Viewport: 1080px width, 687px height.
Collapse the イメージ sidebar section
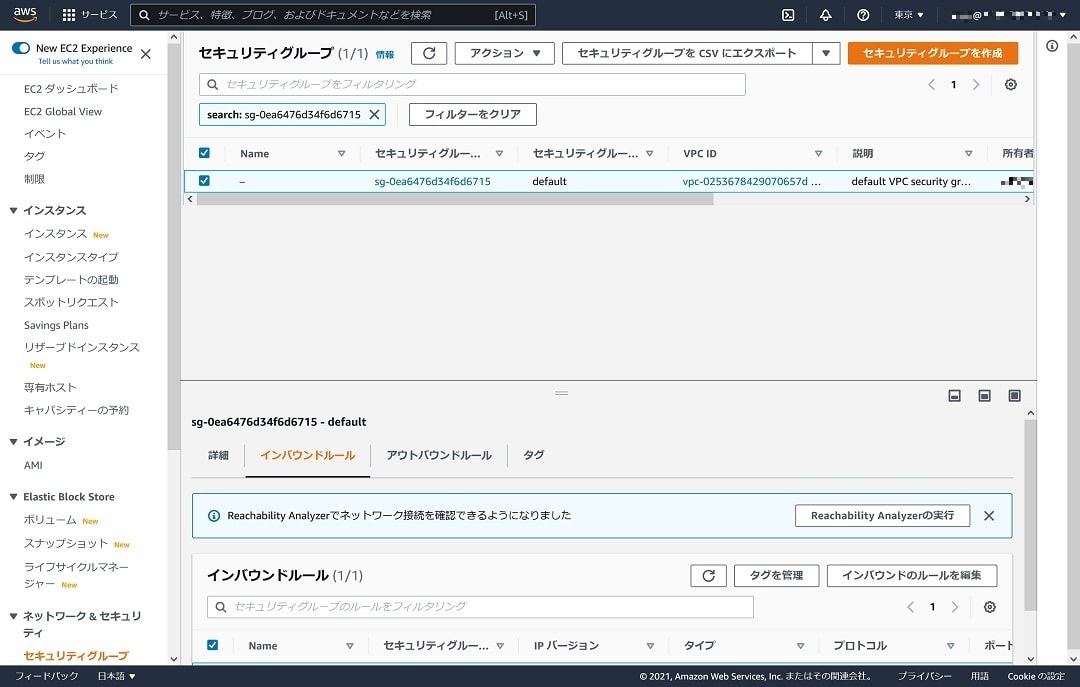[x=13, y=441]
